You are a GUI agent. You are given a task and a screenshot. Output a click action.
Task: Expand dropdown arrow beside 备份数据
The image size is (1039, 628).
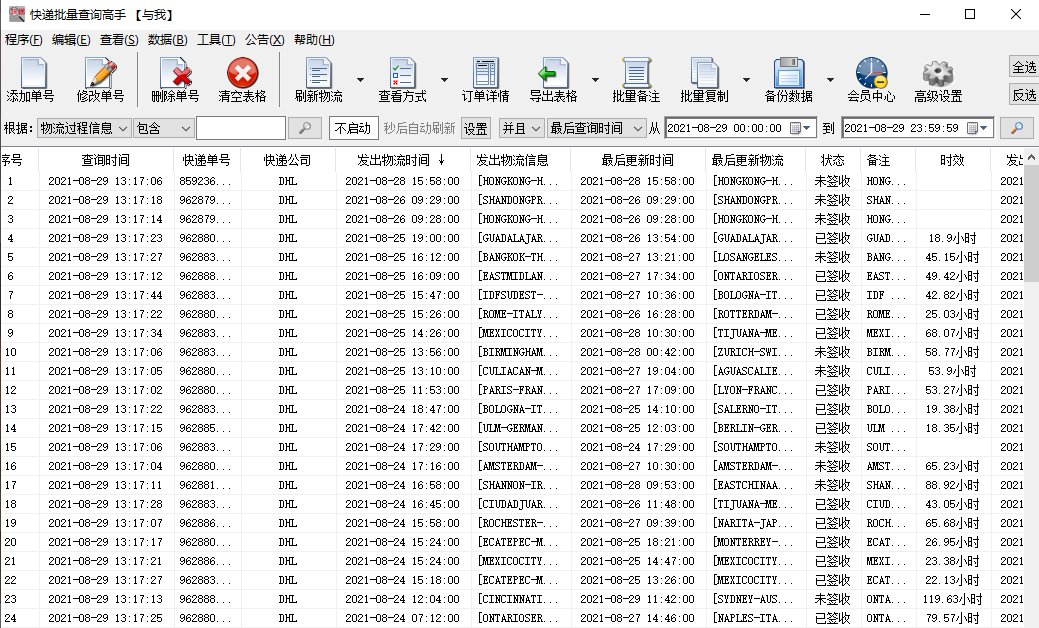click(830, 80)
